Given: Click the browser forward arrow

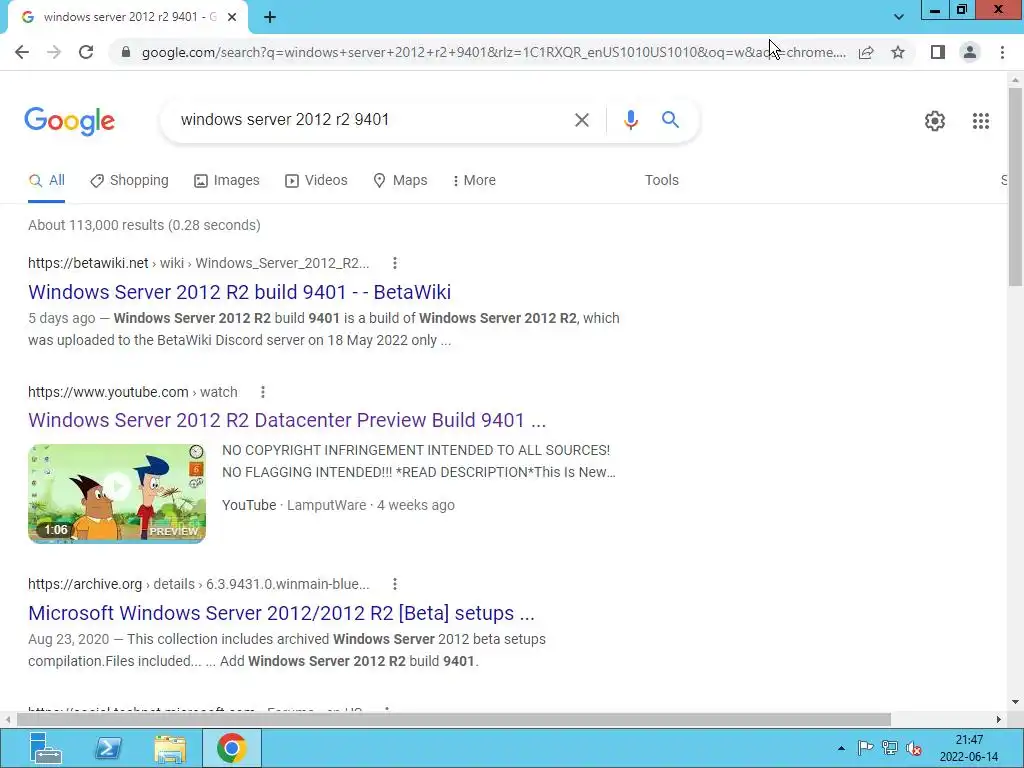Looking at the screenshot, I should click(54, 52).
